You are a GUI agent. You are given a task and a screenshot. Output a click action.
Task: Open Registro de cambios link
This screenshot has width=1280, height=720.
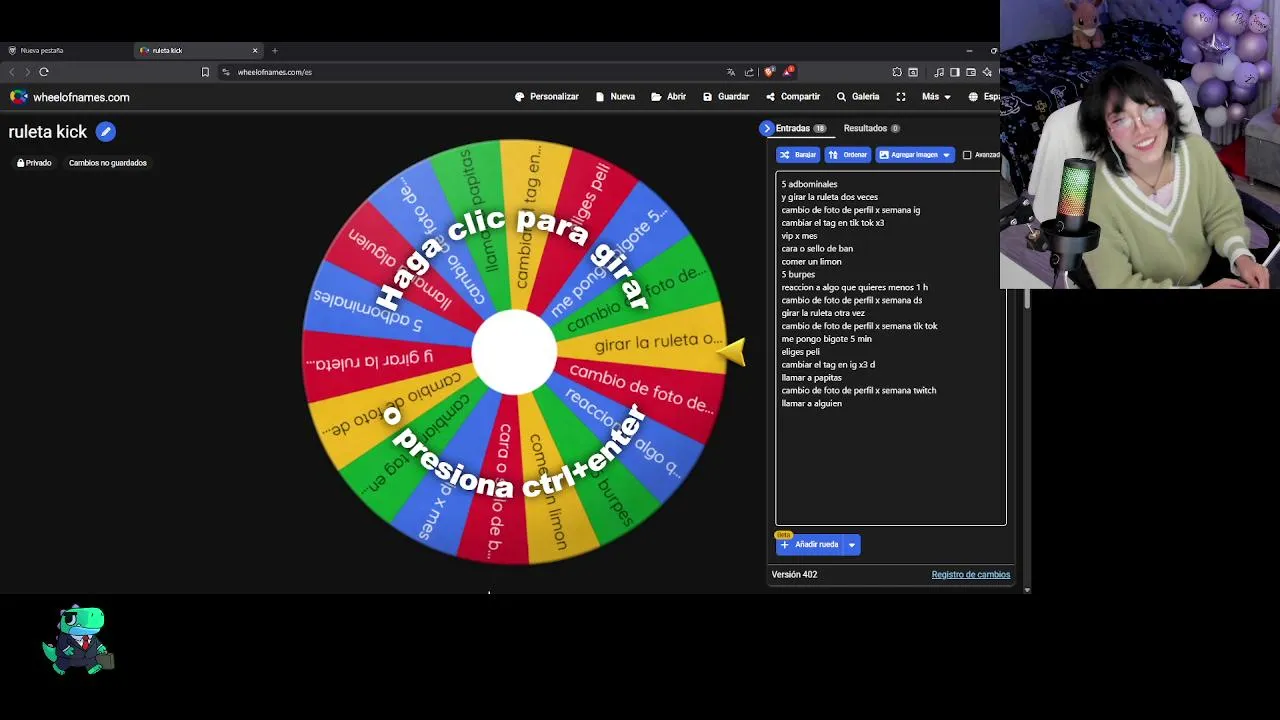pyautogui.click(x=970, y=574)
